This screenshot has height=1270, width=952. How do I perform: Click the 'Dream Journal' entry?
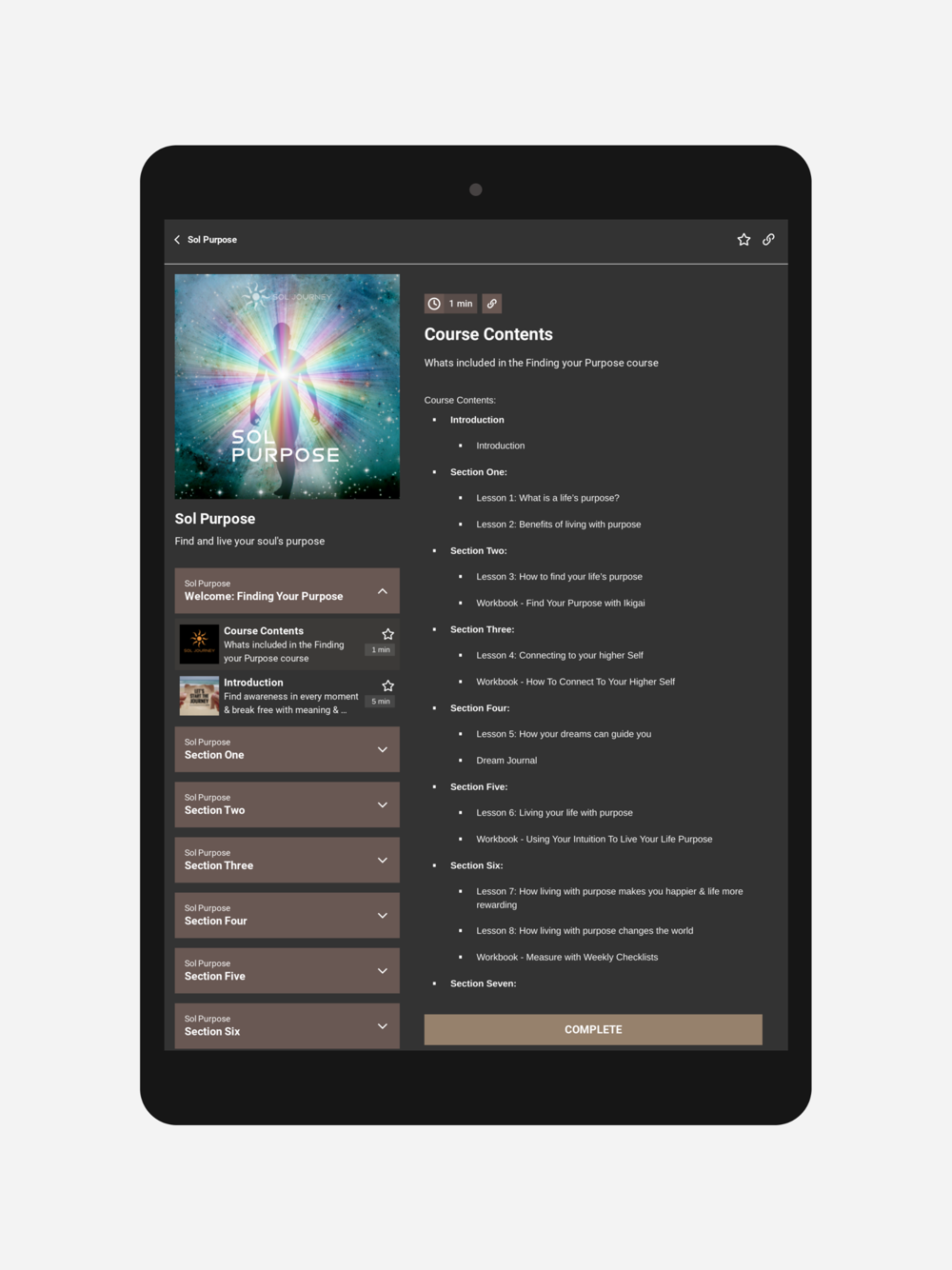point(506,761)
